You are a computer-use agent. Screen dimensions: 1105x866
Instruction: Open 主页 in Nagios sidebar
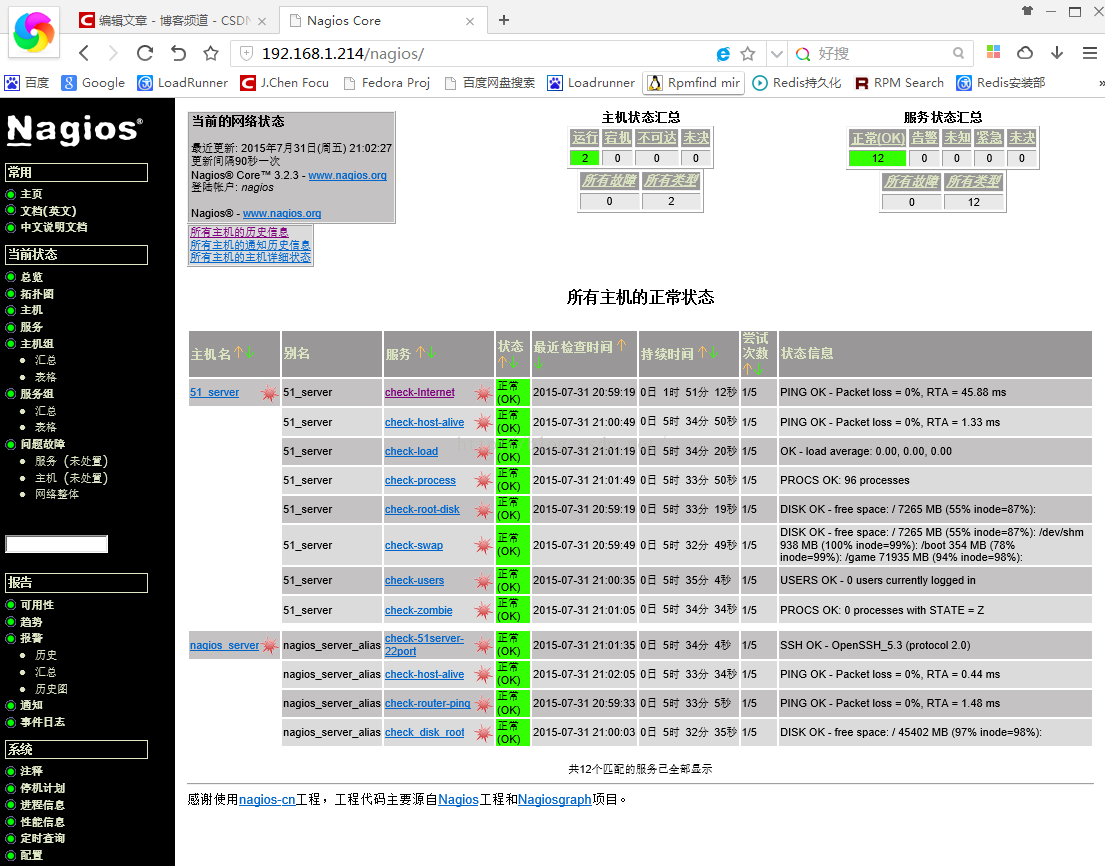tap(31, 194)
